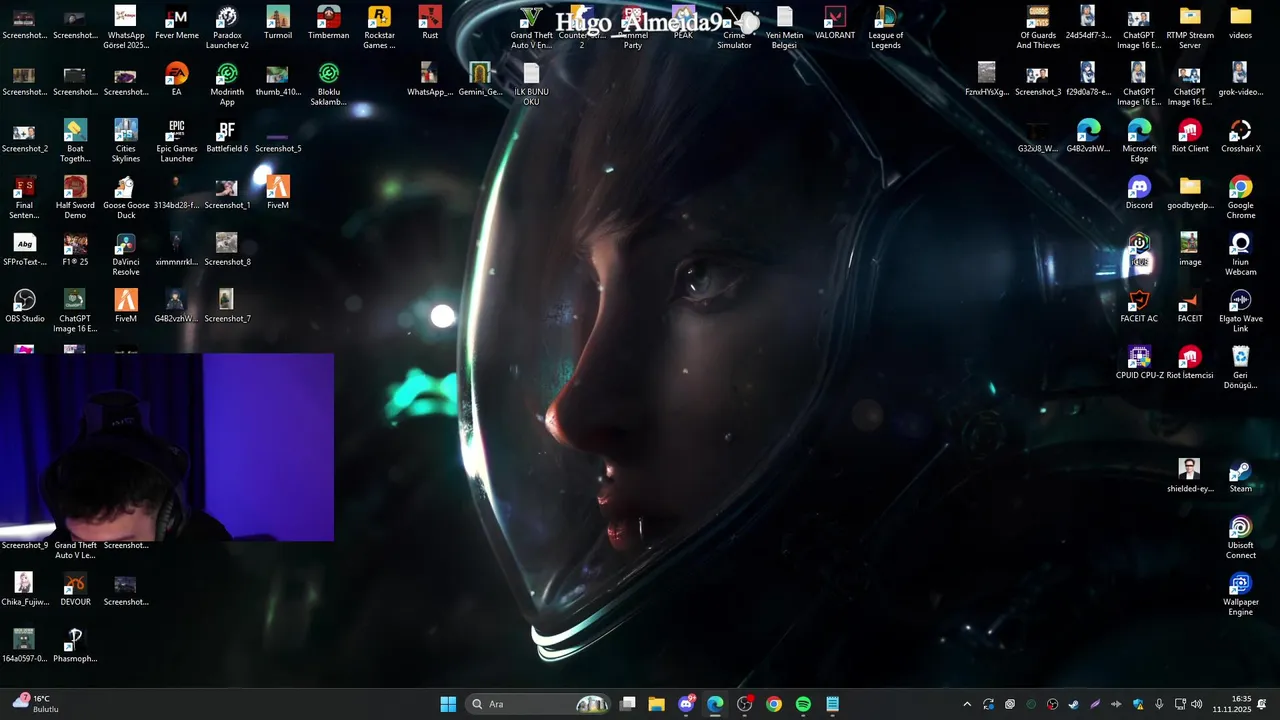Select the Screenshot_8 image thumbnail
This screenshot has height=720, width=1280.
click(227, 250)
